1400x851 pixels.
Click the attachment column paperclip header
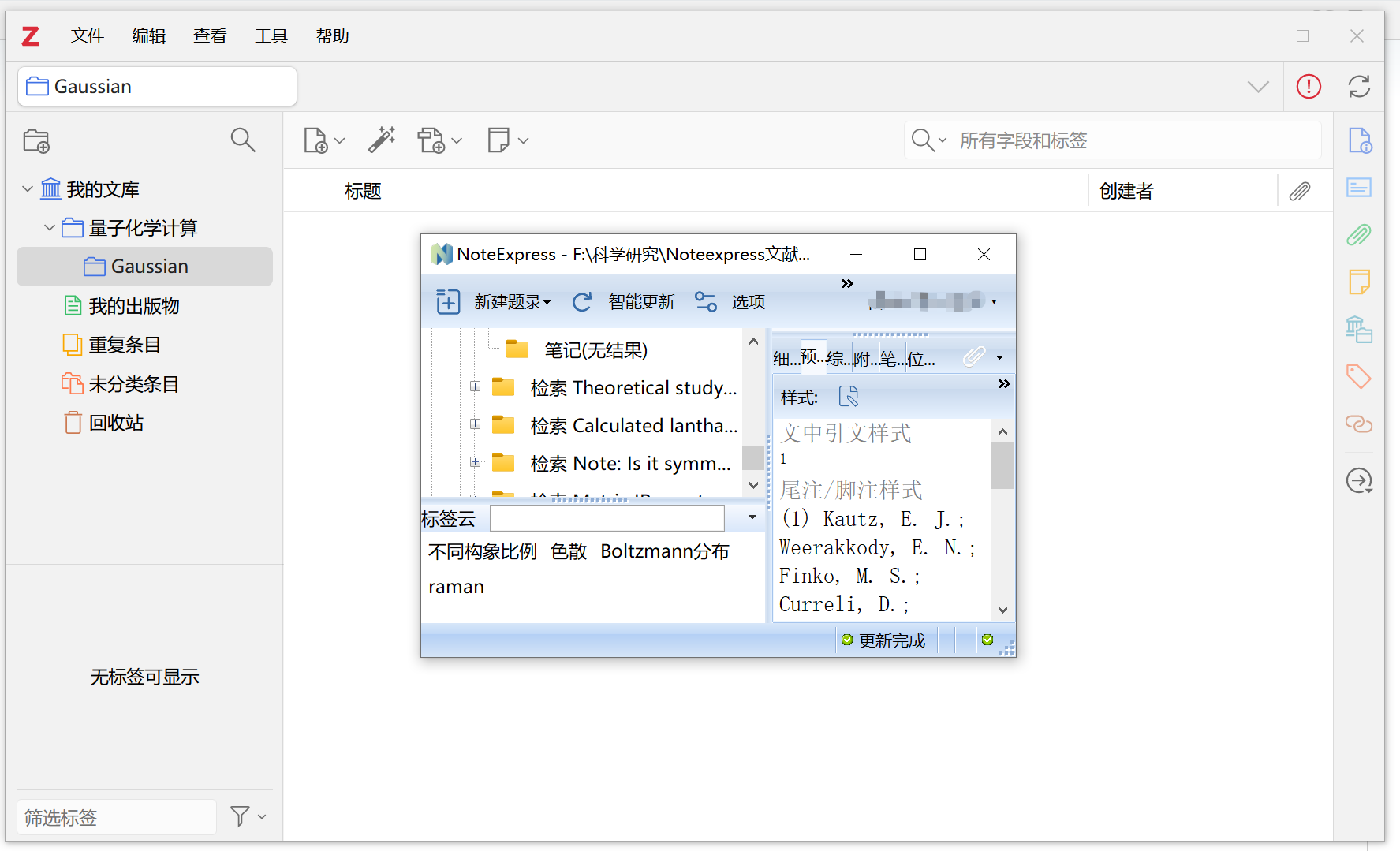tap(1300, 191)
